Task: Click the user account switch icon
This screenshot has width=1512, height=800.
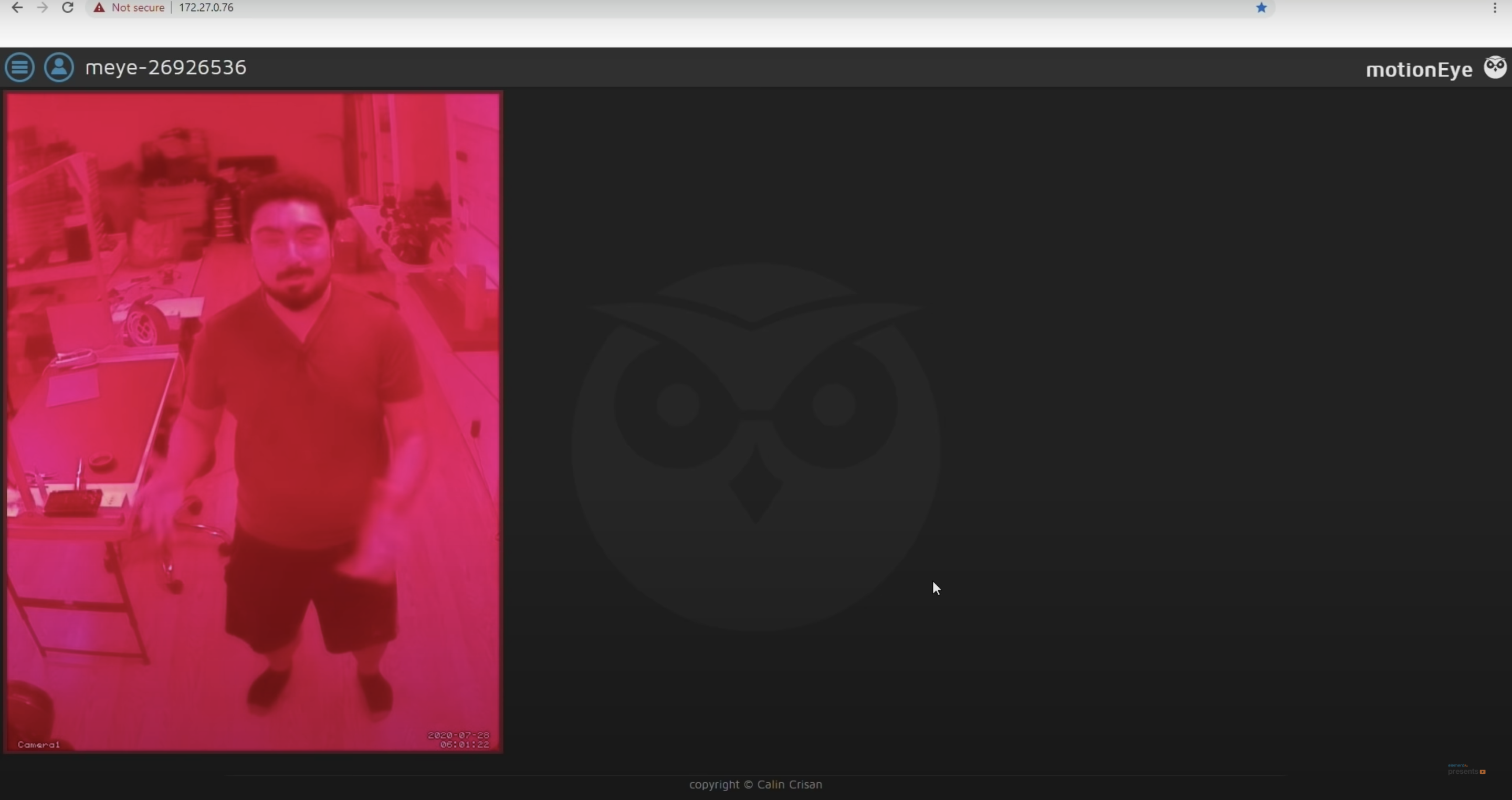Action: [59, 68]
